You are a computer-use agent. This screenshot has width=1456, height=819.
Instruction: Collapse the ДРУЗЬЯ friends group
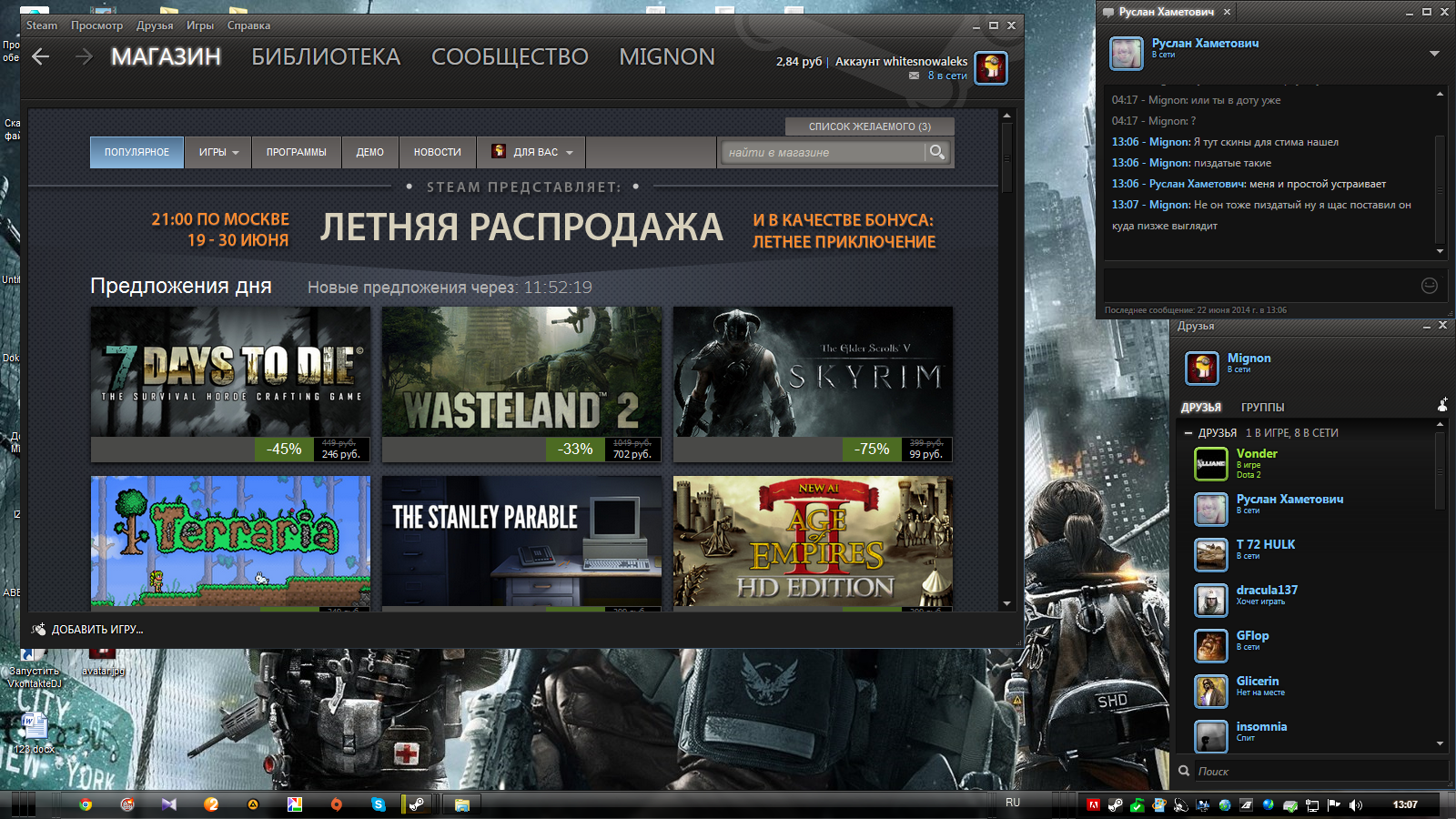coord(1188,433)
